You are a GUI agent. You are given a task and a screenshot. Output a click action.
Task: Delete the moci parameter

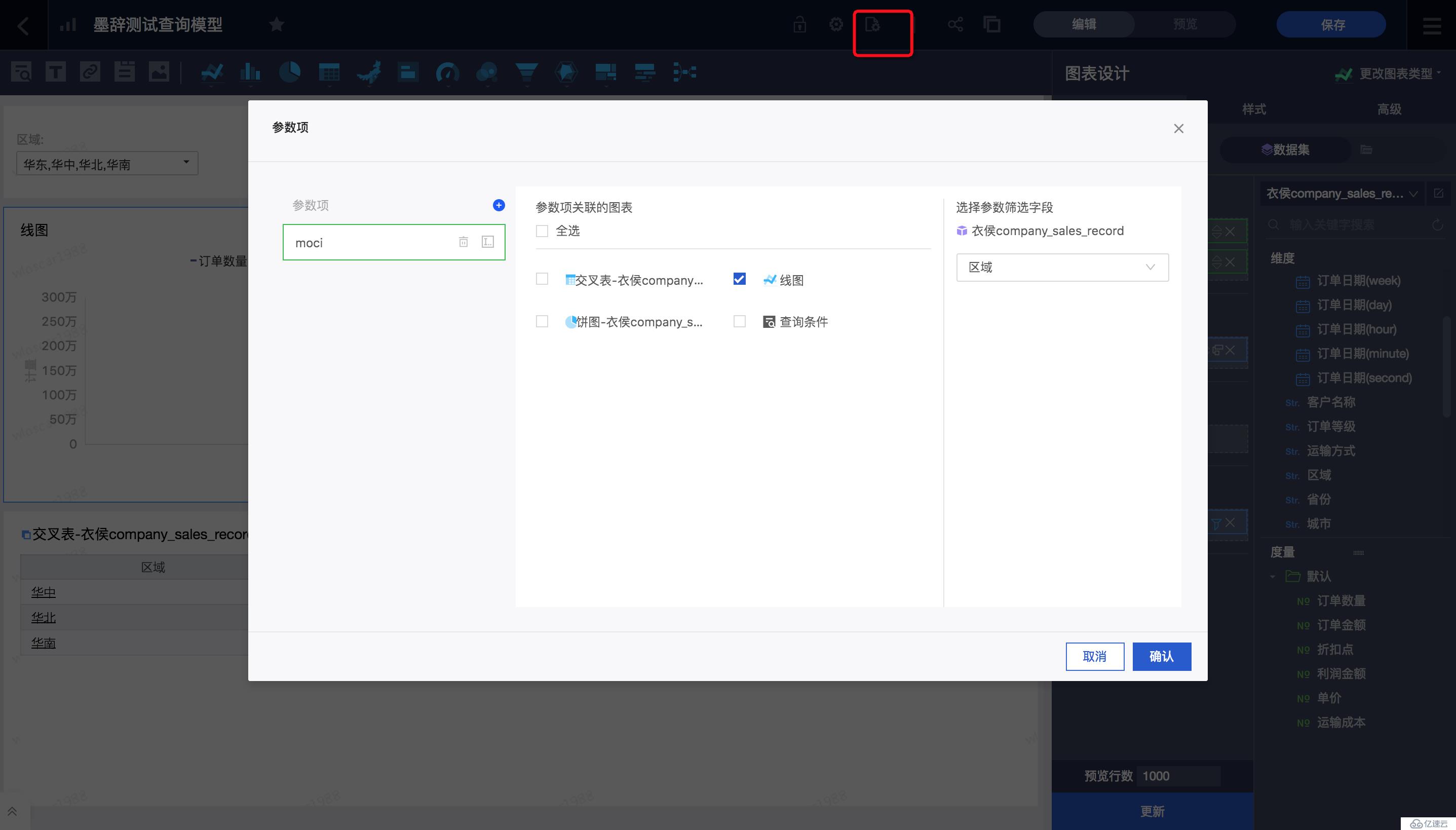pos(464,242)
